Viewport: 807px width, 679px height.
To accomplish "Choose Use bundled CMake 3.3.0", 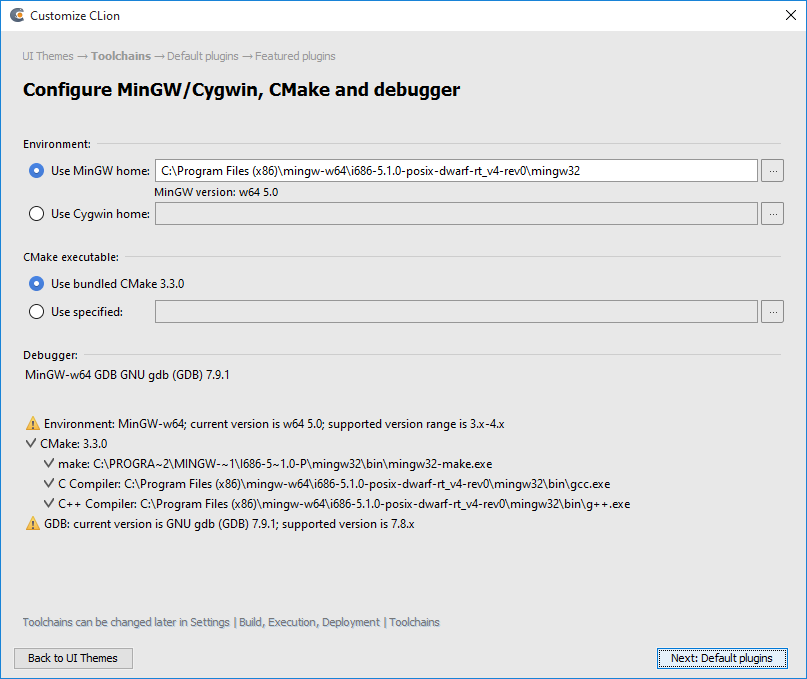I will tap(37, 284).
